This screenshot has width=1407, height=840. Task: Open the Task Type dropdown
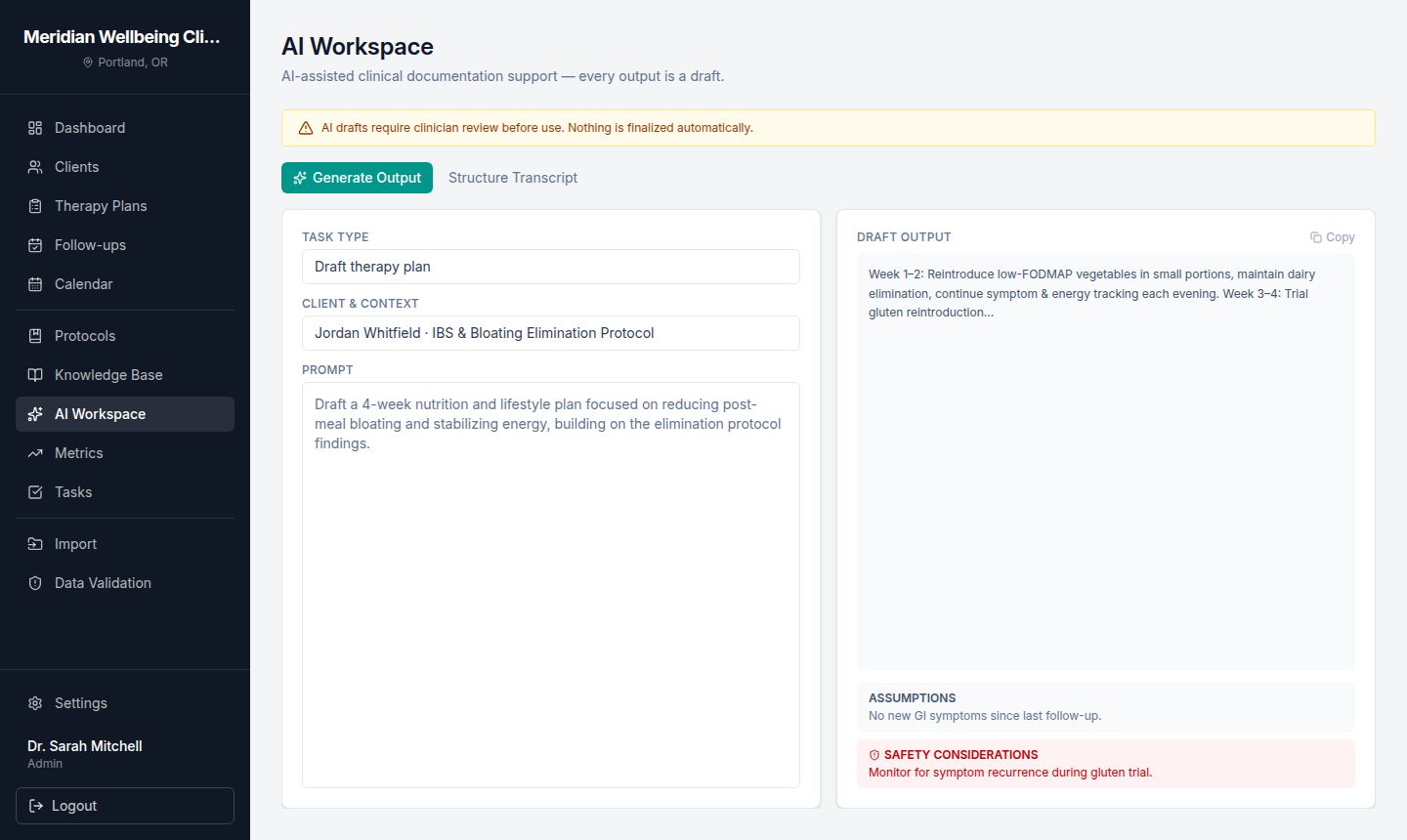551,267
